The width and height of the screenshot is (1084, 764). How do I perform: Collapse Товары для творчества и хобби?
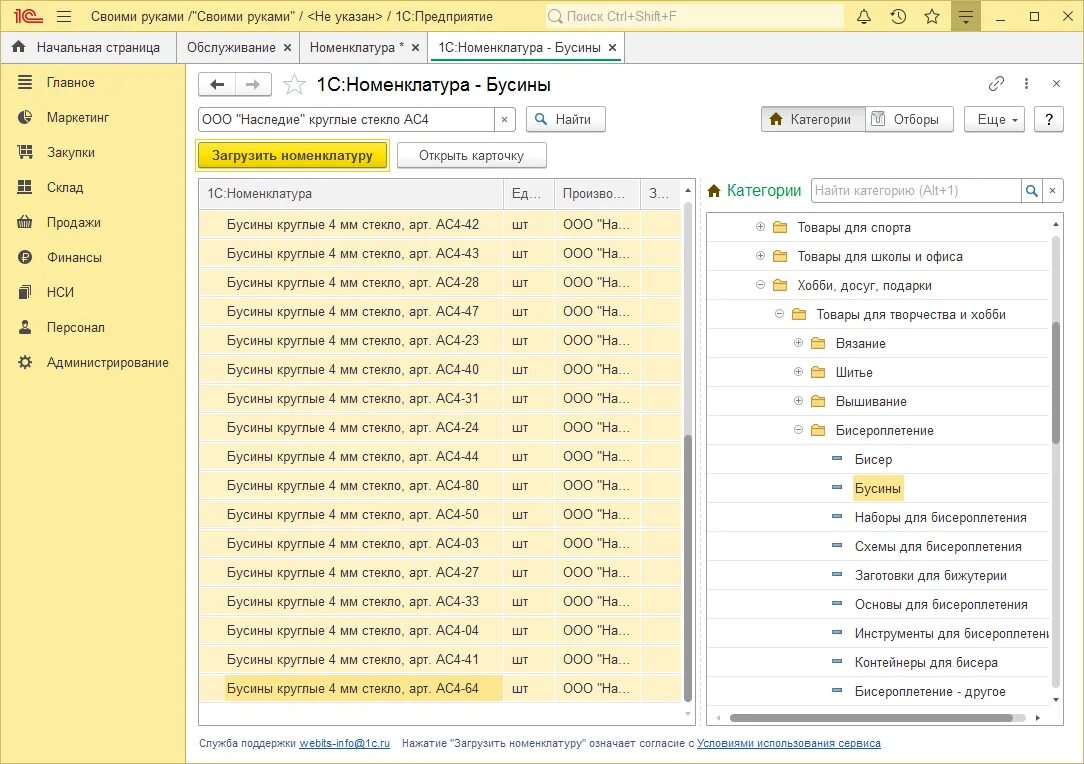pyautogui.click(x=779, y=314)
